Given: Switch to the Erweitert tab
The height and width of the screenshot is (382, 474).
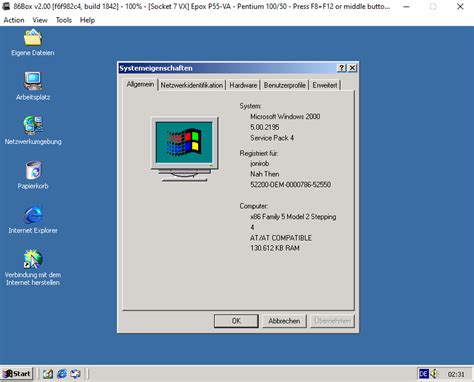Looking at the screenshot, I should point(325,85).
